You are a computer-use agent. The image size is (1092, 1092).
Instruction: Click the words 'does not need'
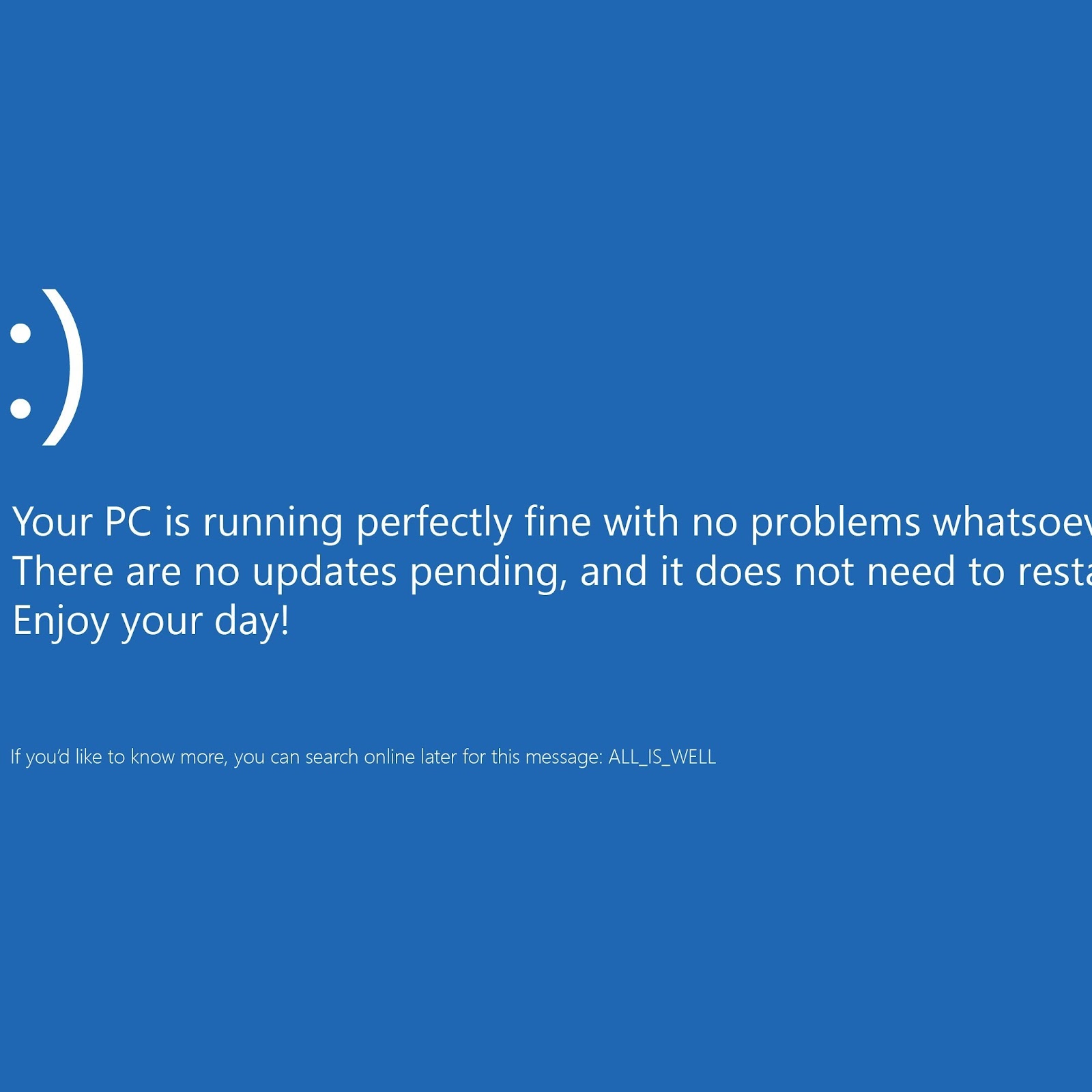825,571
